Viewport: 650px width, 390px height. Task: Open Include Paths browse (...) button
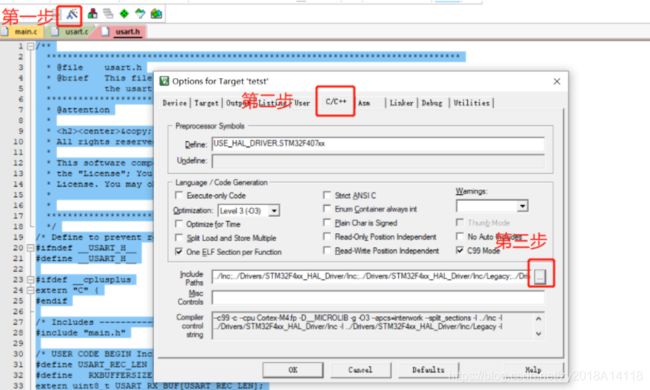[540, 276]
